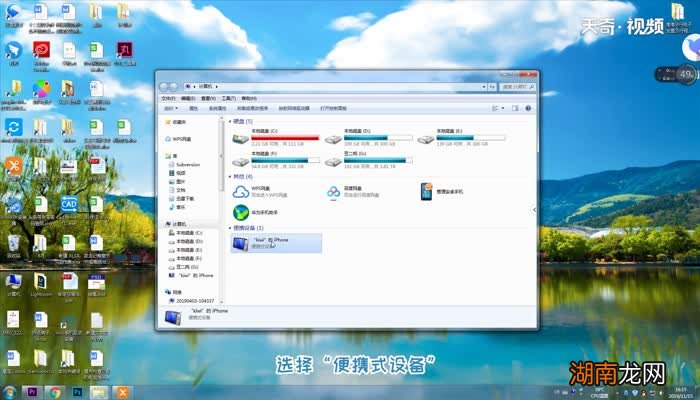This screenshot has width=700, height=400.
Task: Select 计算机 in the navigation pane
Action: pyautogui.click(x=176, y=224)
